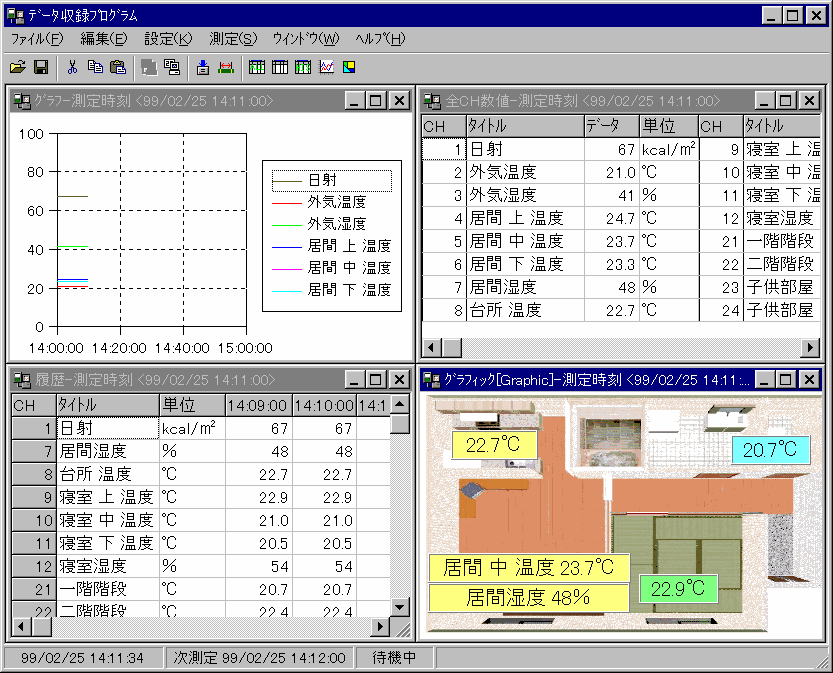Click the グラフ window title bar icon

(x=22, y=101)
